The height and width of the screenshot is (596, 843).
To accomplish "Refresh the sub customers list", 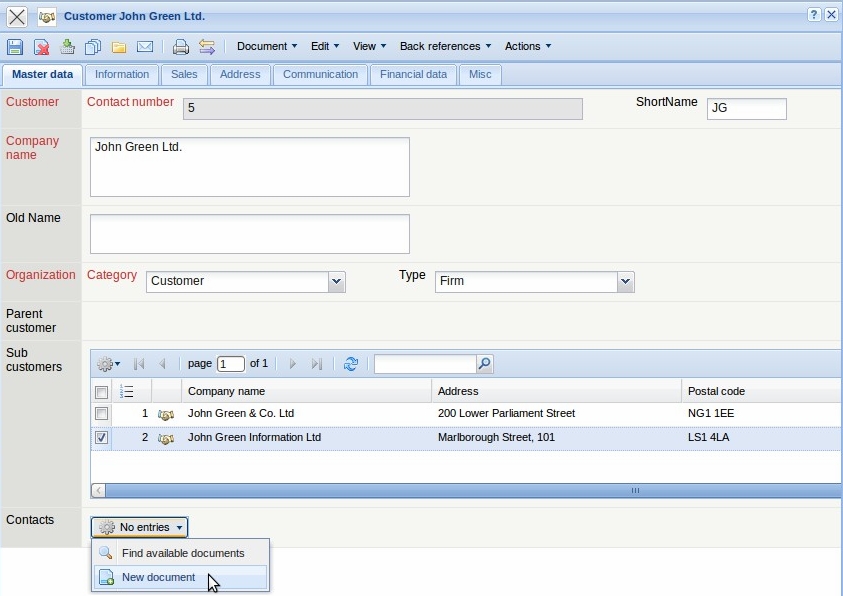I will click(350, 363).
